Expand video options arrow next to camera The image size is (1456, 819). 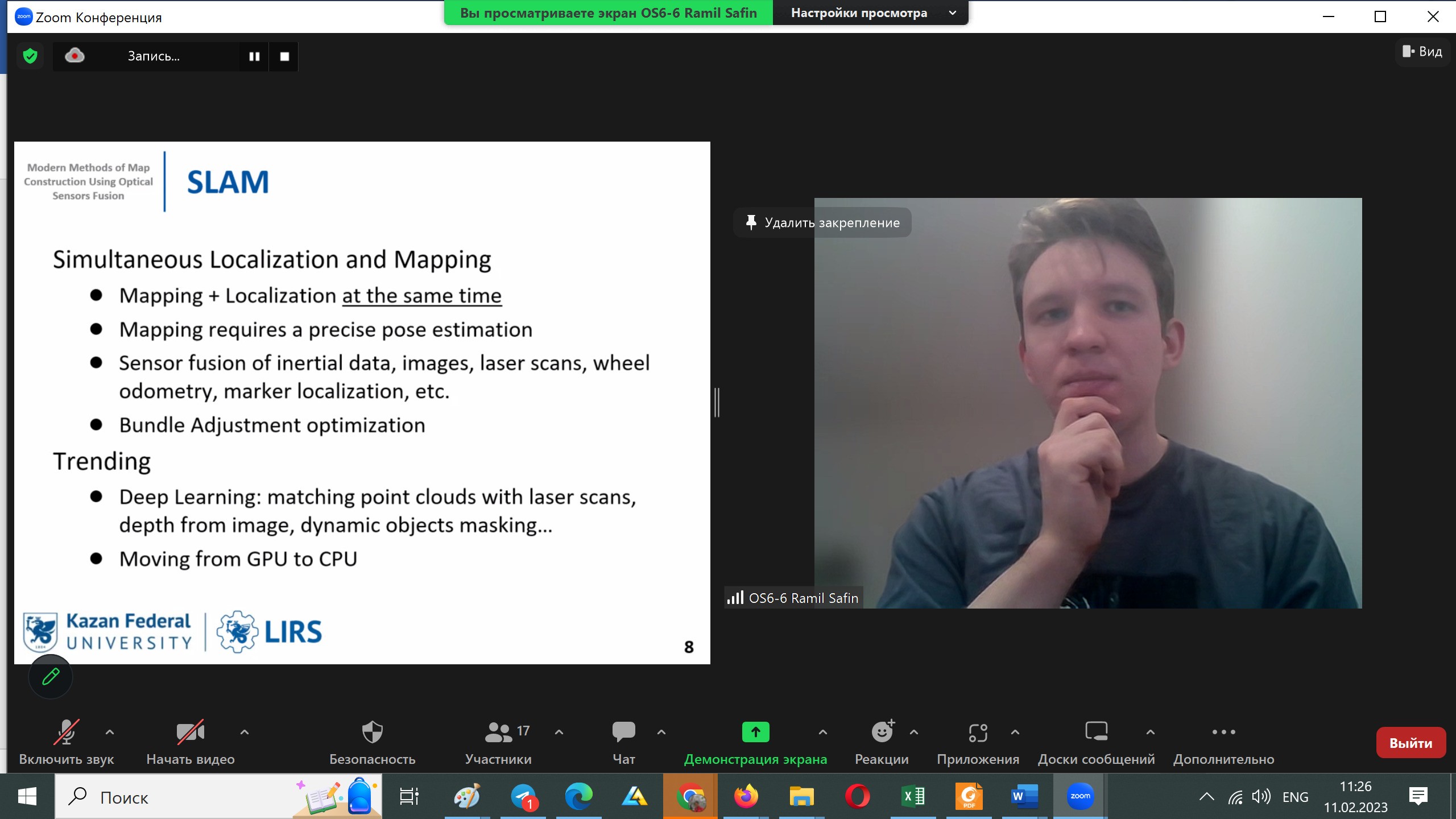[245, 732]
